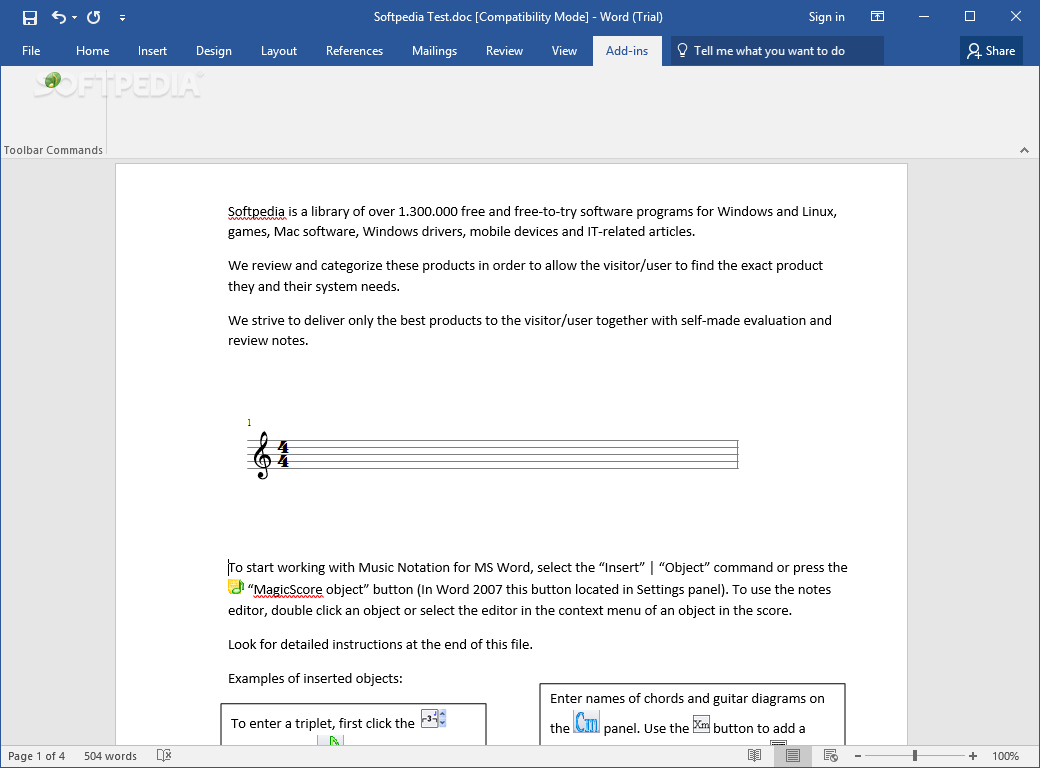The image size is (1040, 768).
Task: Open the File menu
Action: coord(31,51)
